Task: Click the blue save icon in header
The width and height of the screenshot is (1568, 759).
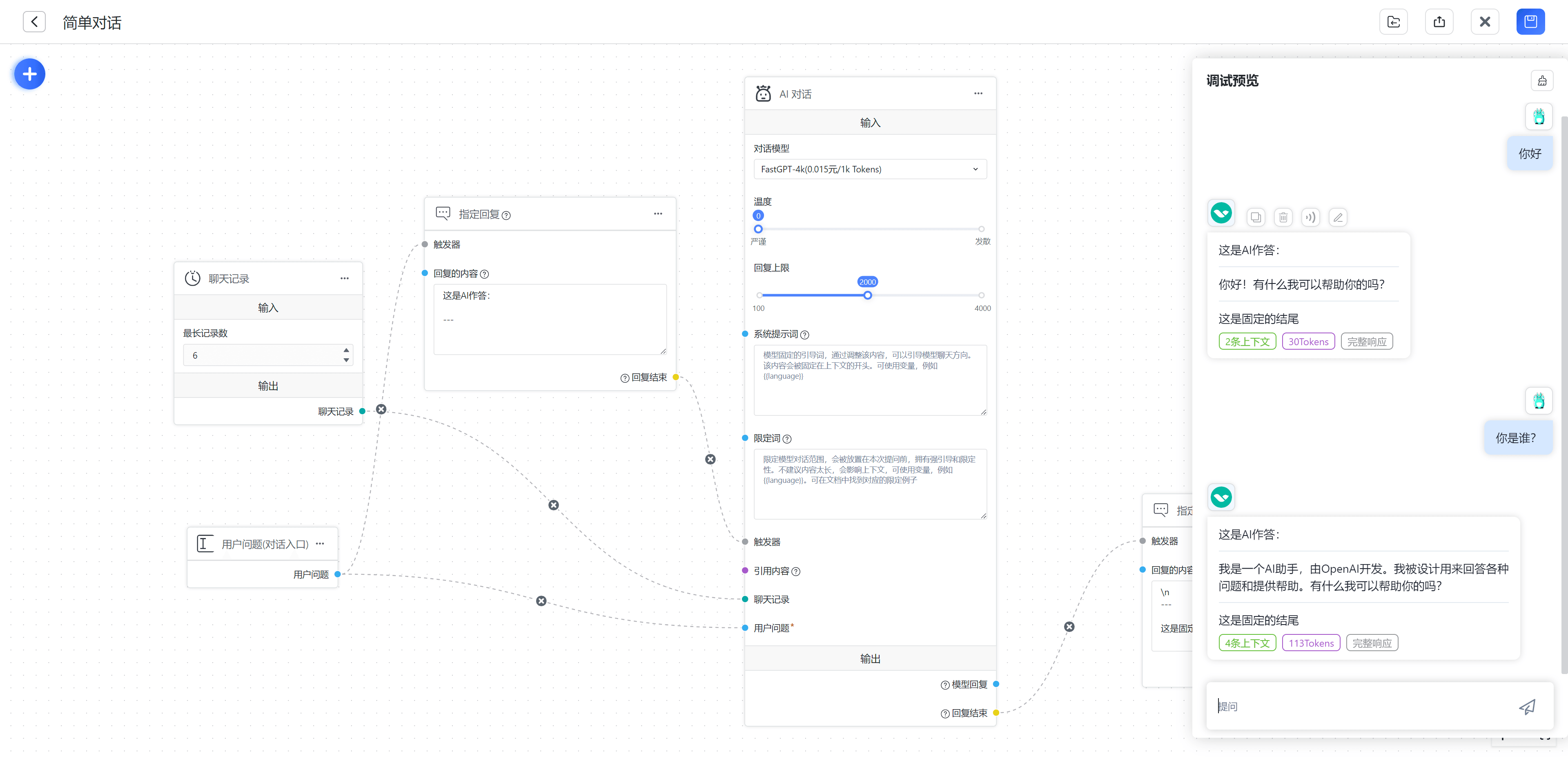Action: pyautogui.click(x=1530, y=22)
